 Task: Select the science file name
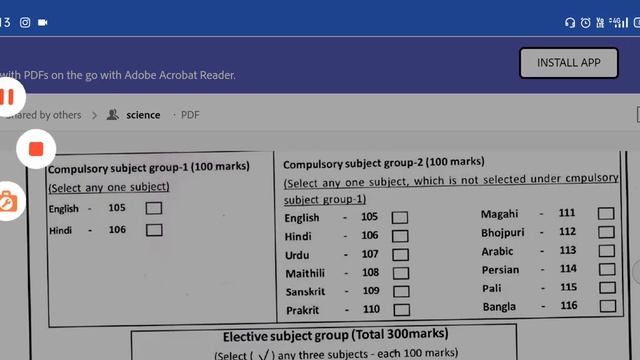(143, 115)
